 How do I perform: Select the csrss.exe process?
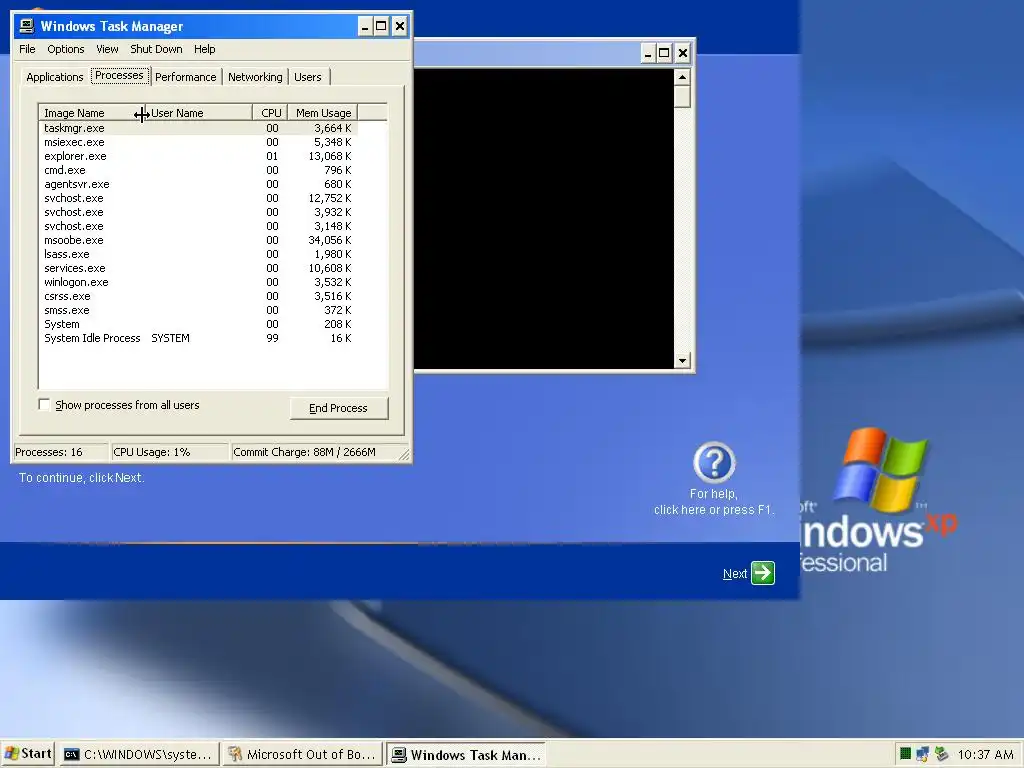point(199,296)
